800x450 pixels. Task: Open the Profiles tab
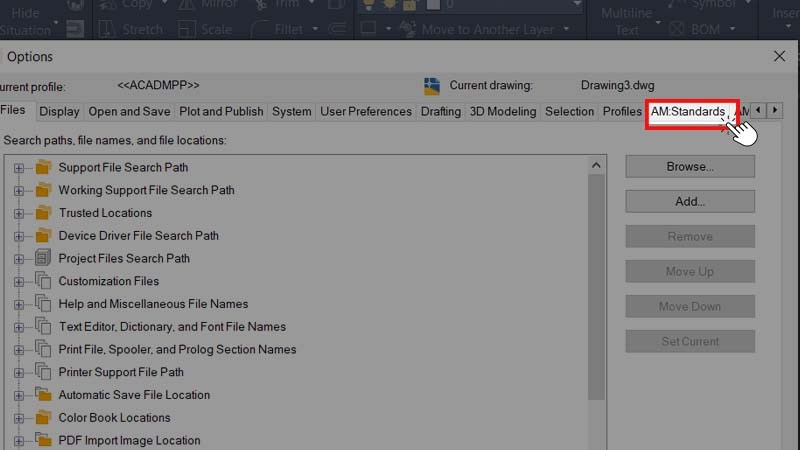(x=622, y=111)
